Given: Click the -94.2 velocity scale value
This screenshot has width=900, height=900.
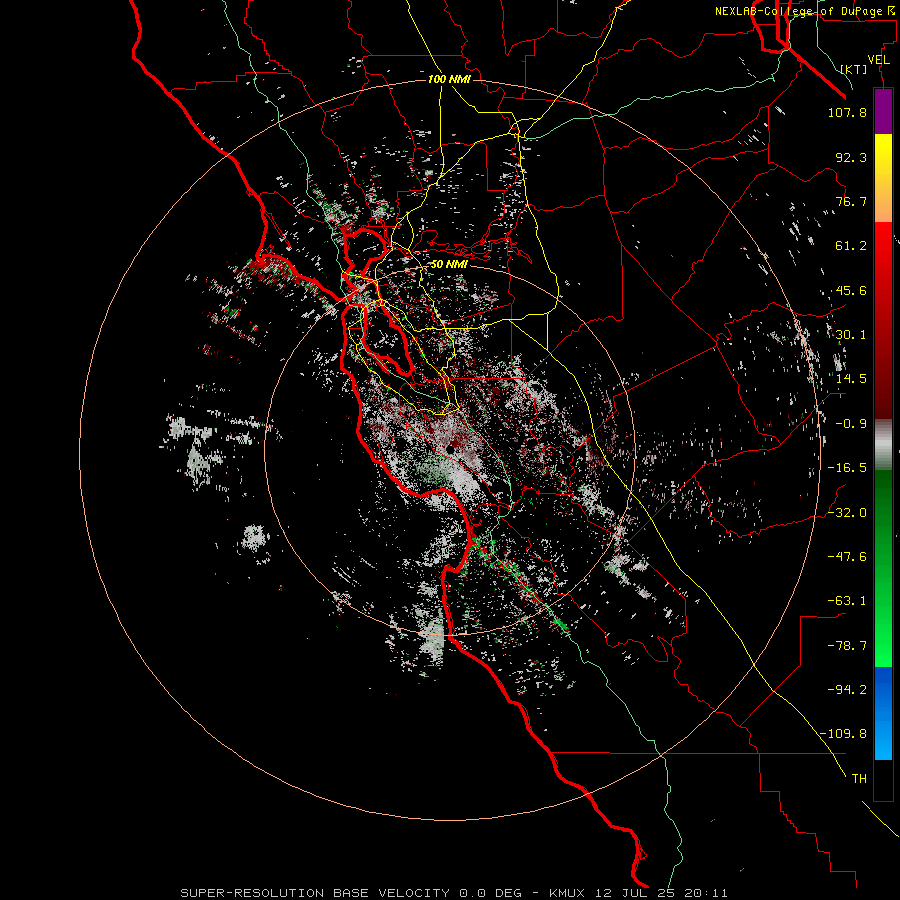Looking at the screenshot, I should [847, 690].
